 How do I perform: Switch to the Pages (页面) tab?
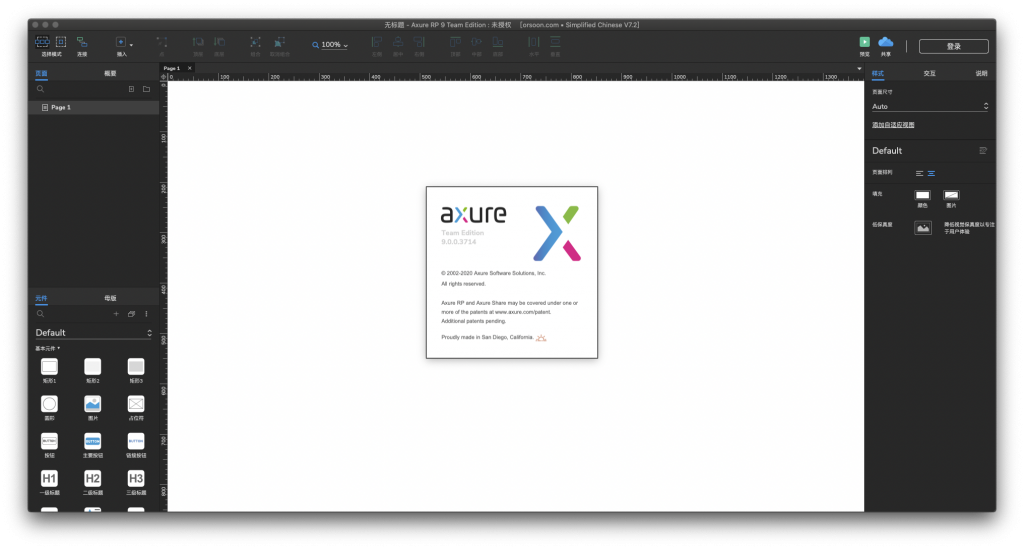41,74
